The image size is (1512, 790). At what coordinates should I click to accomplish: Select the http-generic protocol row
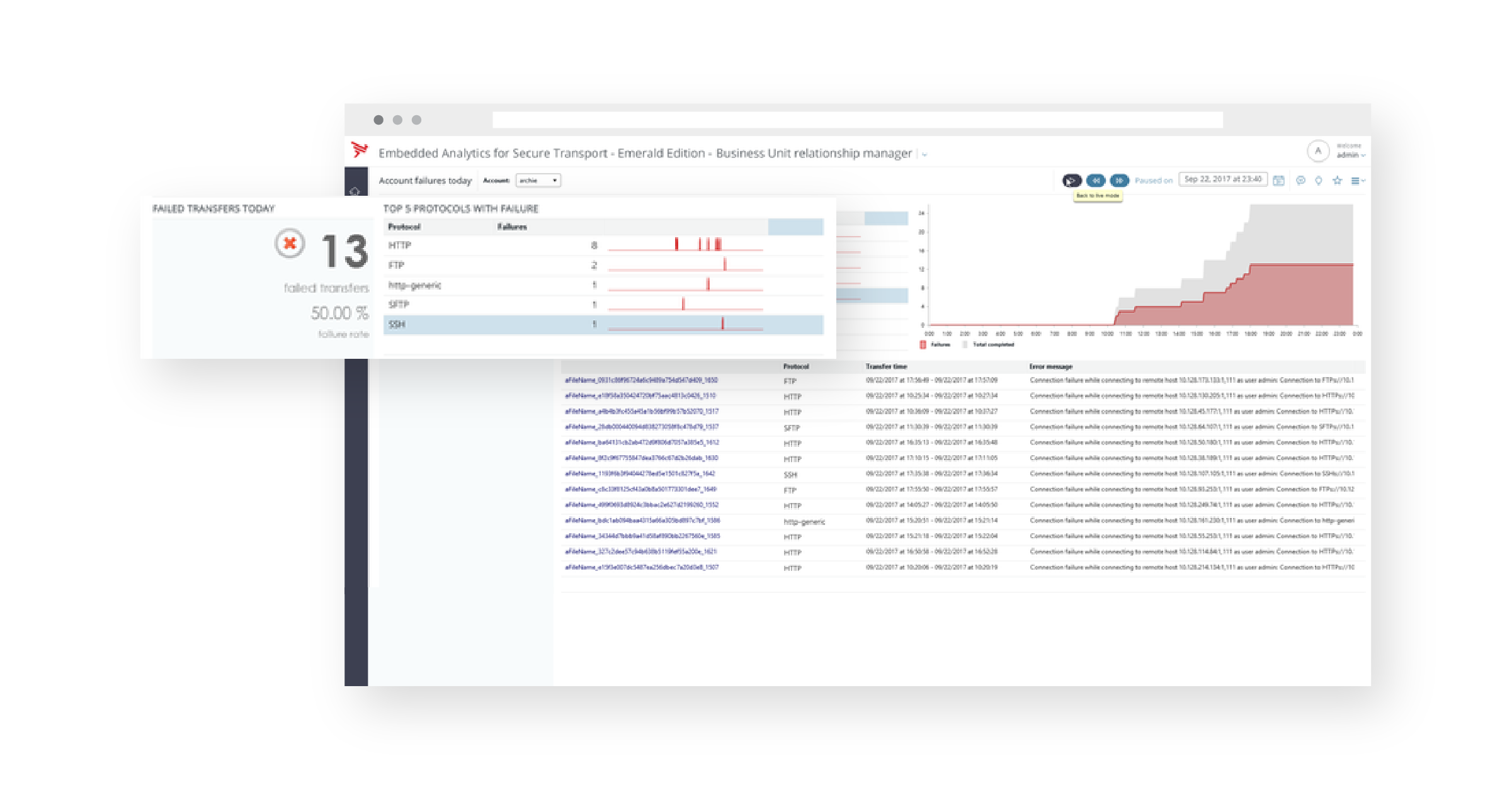click(603, 285)
